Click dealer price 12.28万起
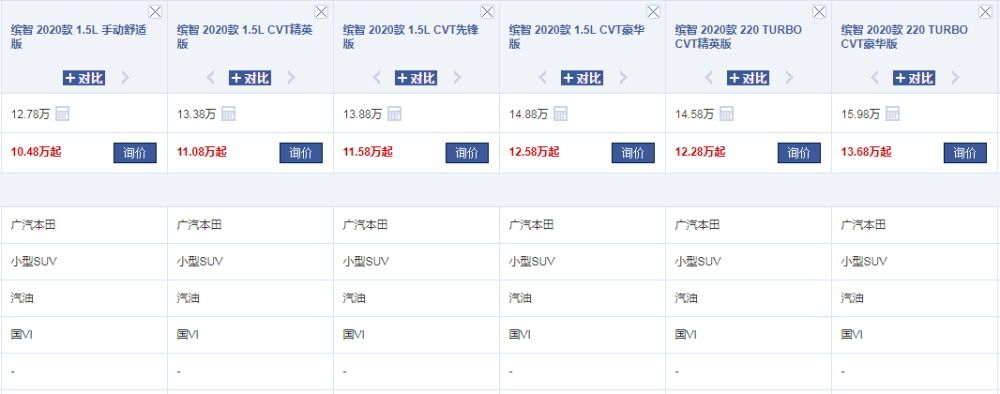Viewport: 1000px width, 394px height. [700, 152]
